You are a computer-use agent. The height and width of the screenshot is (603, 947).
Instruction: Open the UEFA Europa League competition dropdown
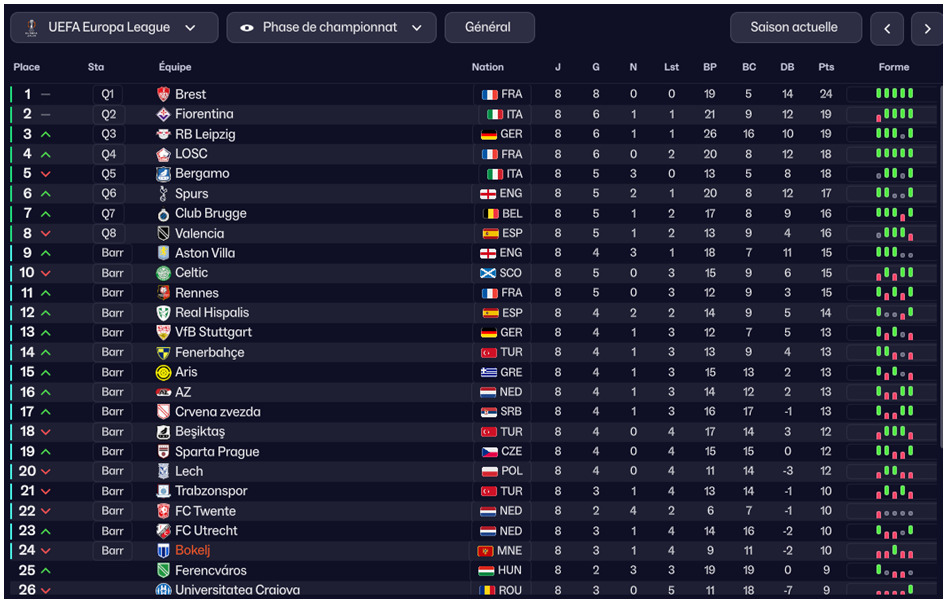point(114,28)
